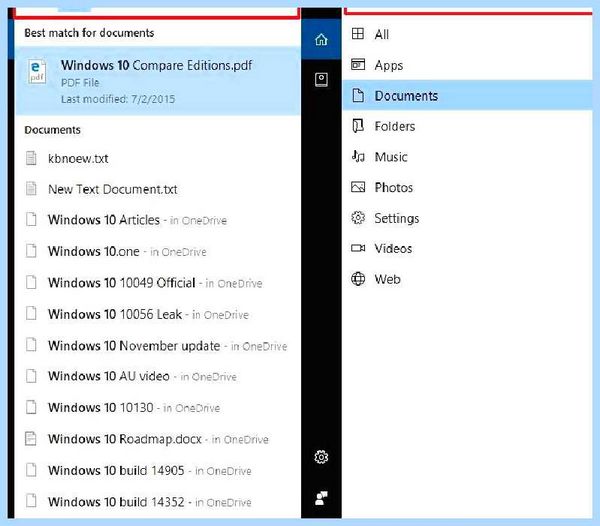Open Cortana settings gear in sidebar
The height and width of the screenshot is (526, 600).
321,457
